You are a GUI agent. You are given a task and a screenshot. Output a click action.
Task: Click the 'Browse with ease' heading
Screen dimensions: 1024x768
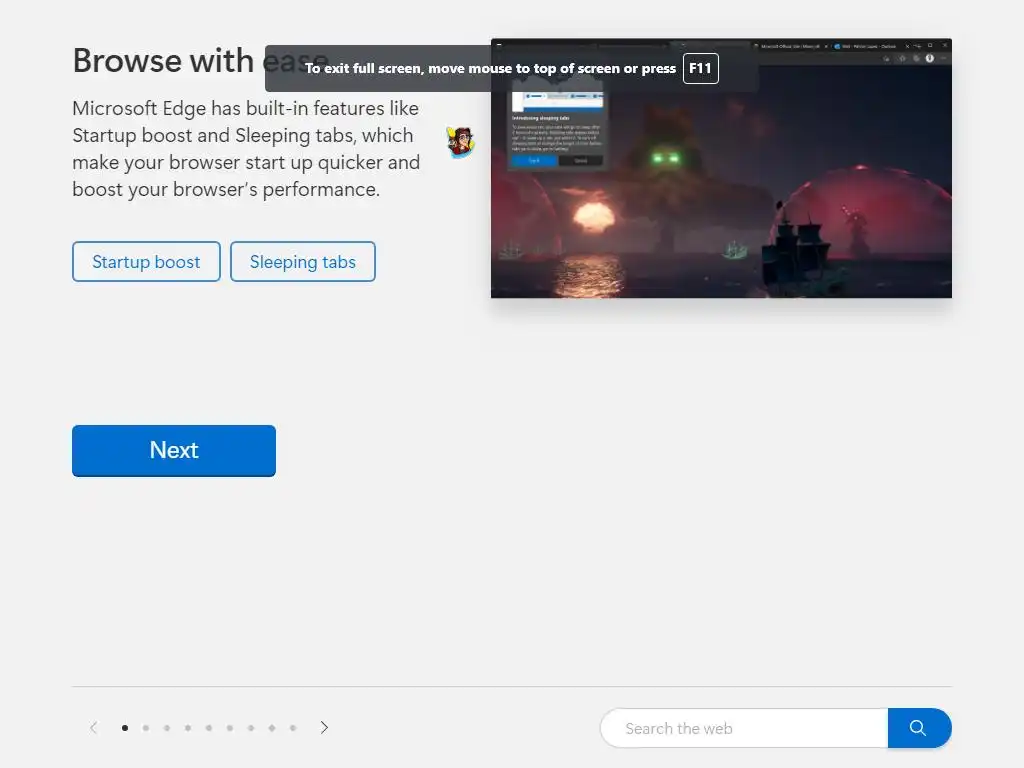click(200, 61)
